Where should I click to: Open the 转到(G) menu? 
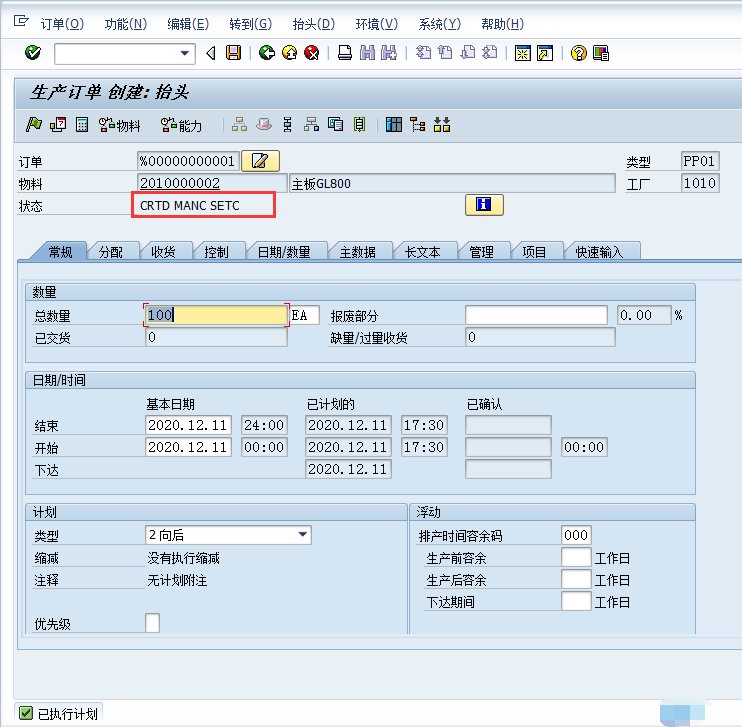tap(250, 24)
